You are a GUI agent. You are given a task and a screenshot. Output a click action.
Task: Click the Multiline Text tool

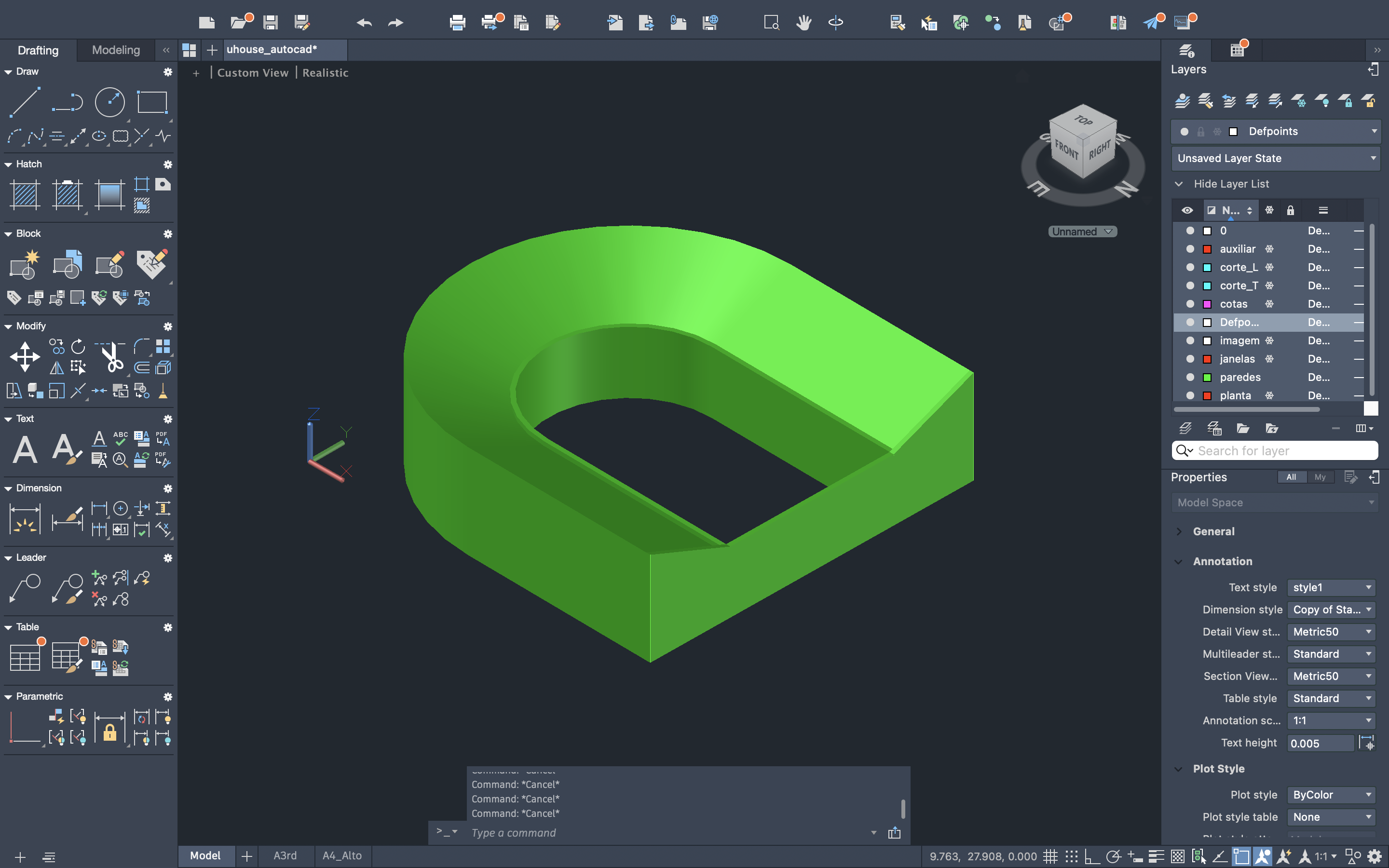(x=25, y=449)
